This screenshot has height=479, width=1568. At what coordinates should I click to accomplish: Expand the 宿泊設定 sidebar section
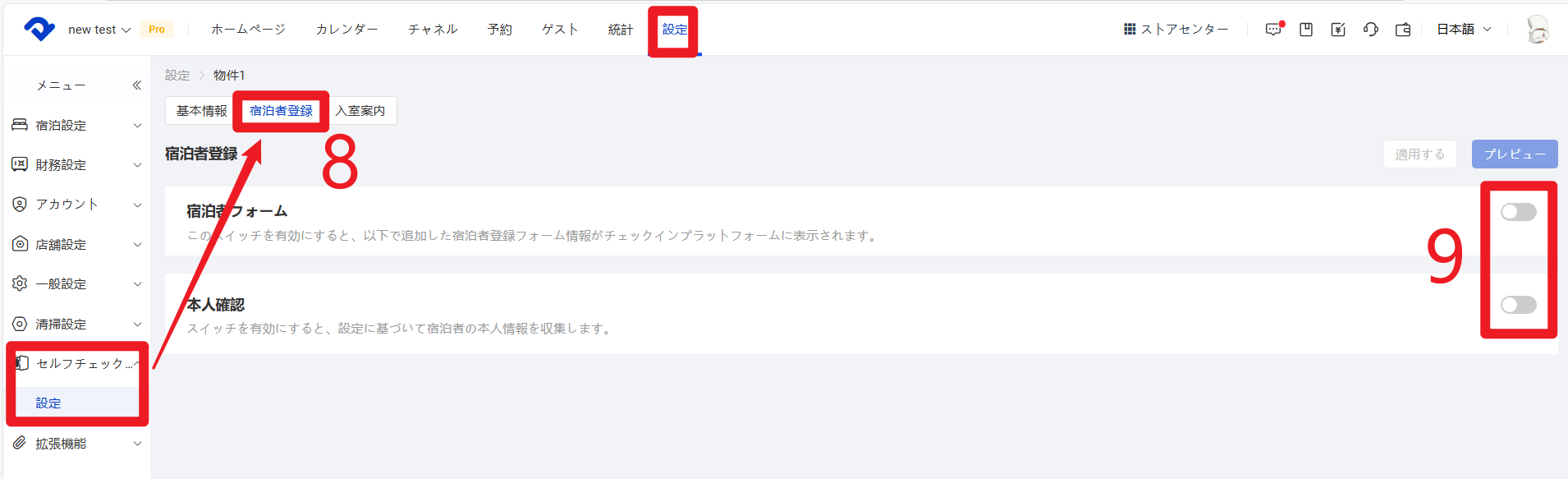coord(76,126)
